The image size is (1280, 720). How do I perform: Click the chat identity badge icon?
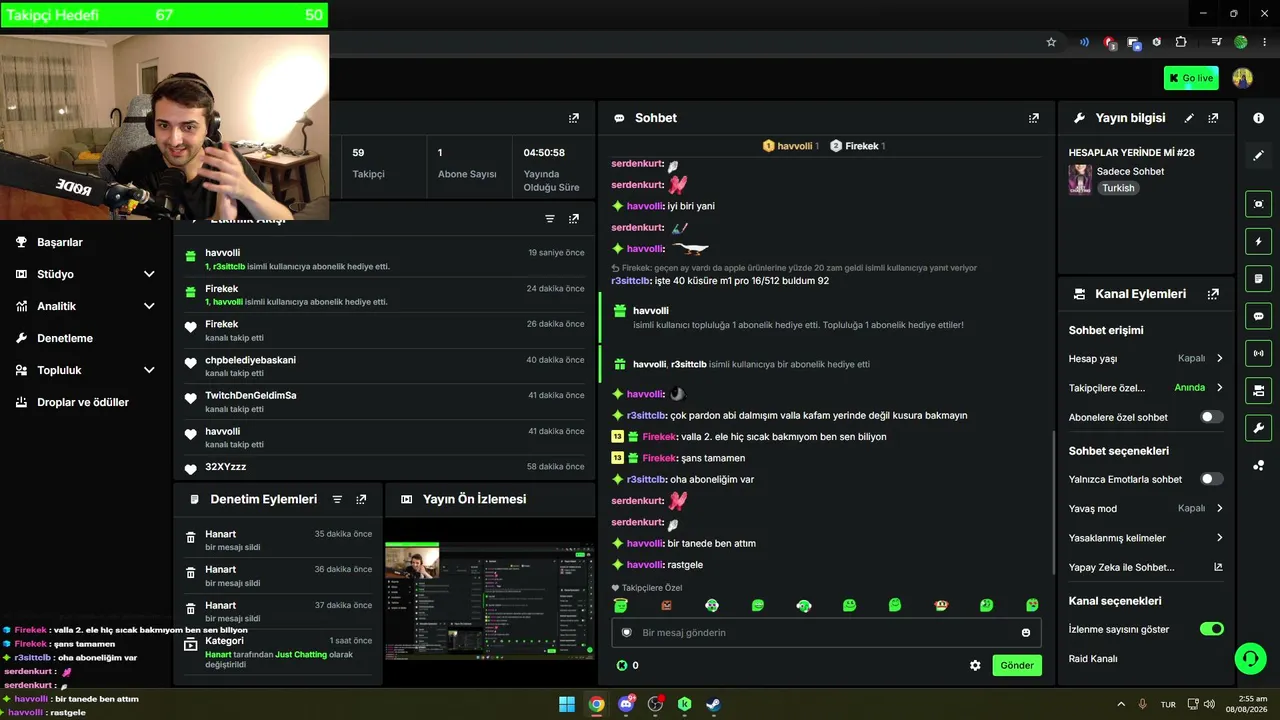627,632
